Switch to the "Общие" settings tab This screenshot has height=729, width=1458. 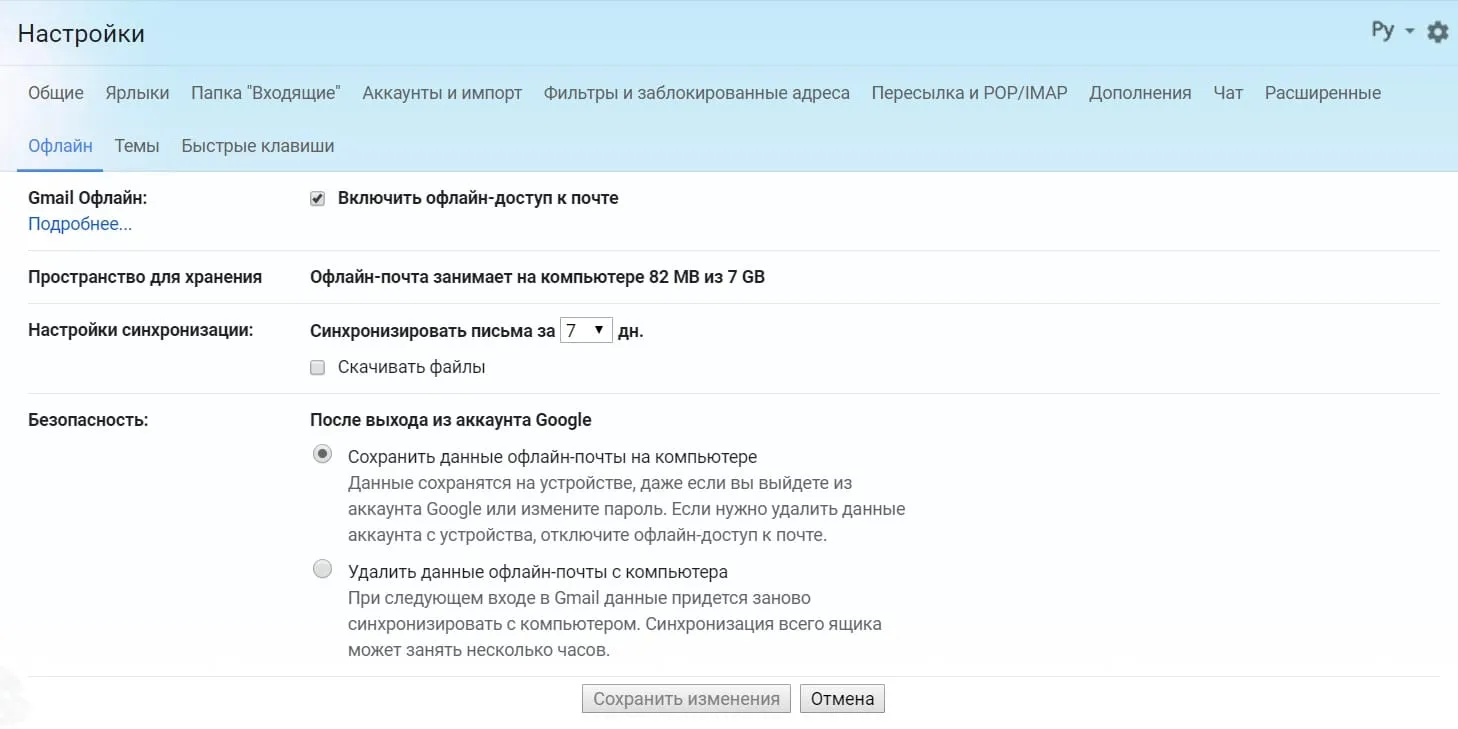pyautogui.click(x=56, y=92)
